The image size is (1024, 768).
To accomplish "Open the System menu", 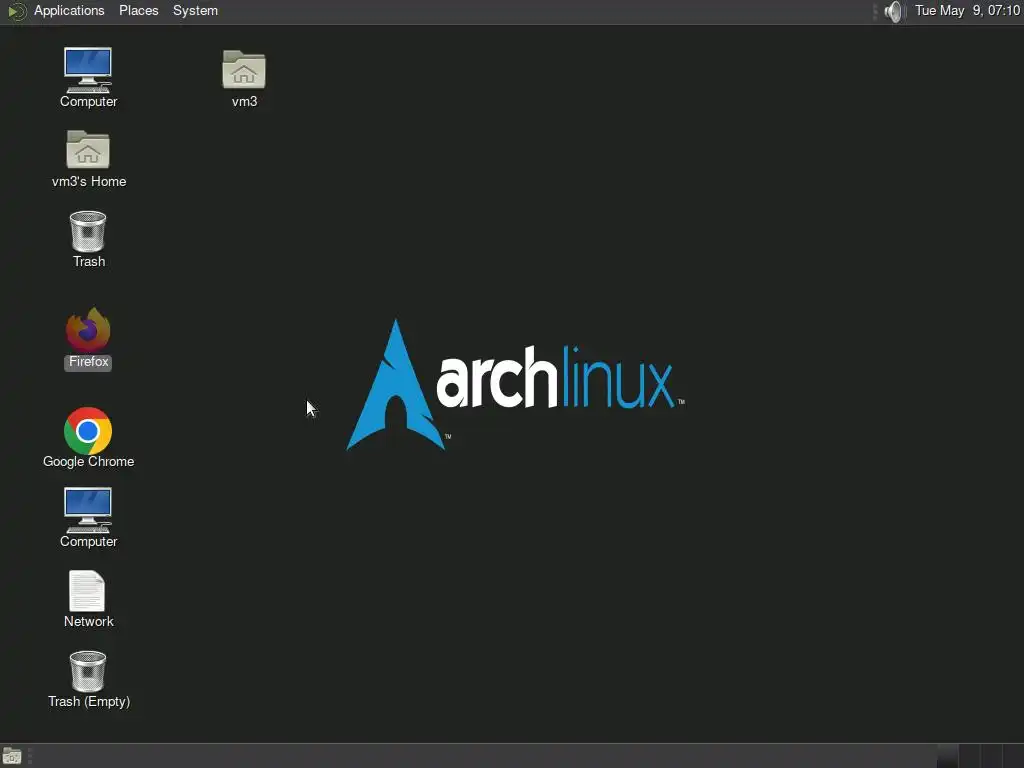I will (x=195, y=10).
